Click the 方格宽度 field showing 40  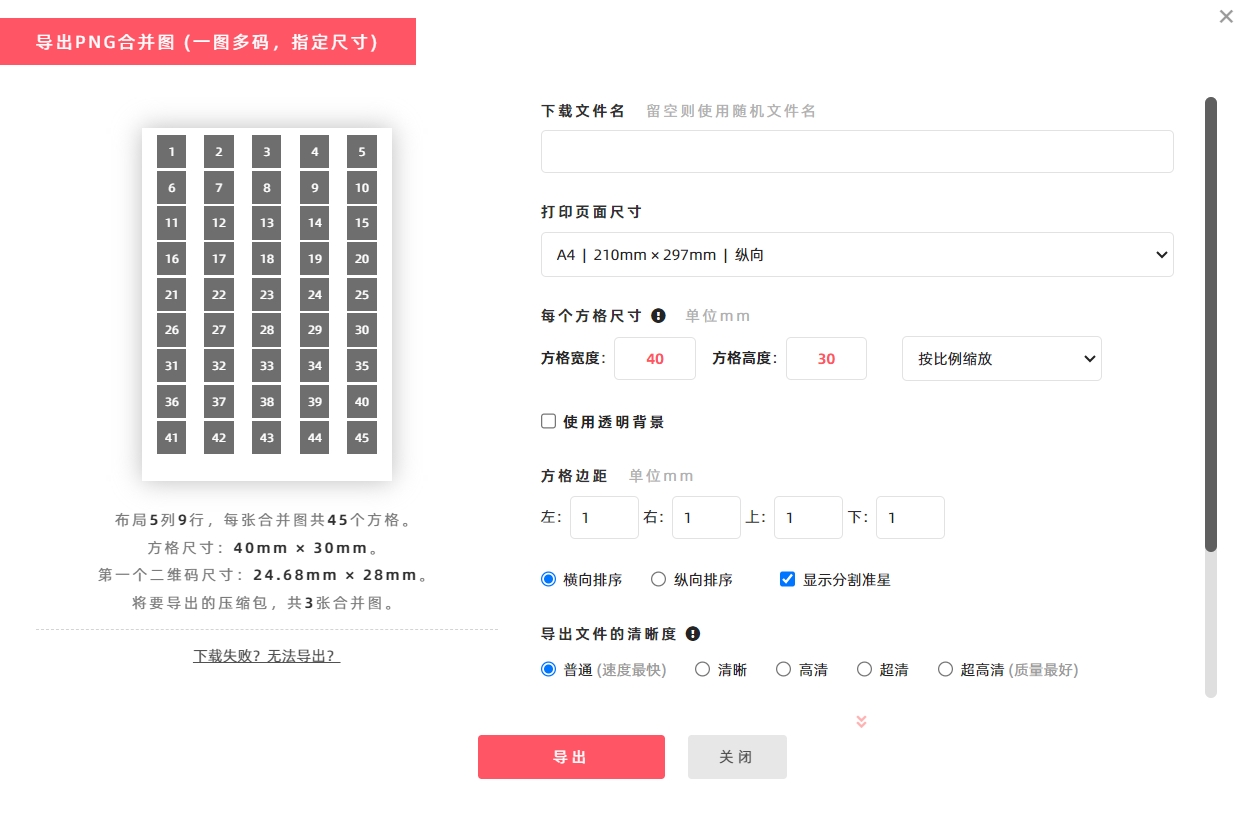[x=655, y=358]
